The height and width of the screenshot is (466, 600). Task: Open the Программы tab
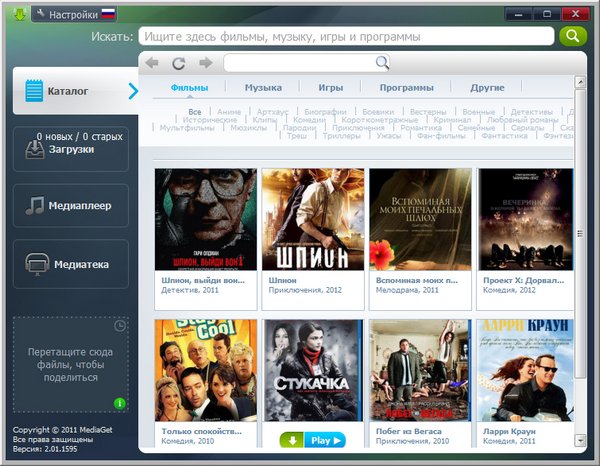point(406,88)
